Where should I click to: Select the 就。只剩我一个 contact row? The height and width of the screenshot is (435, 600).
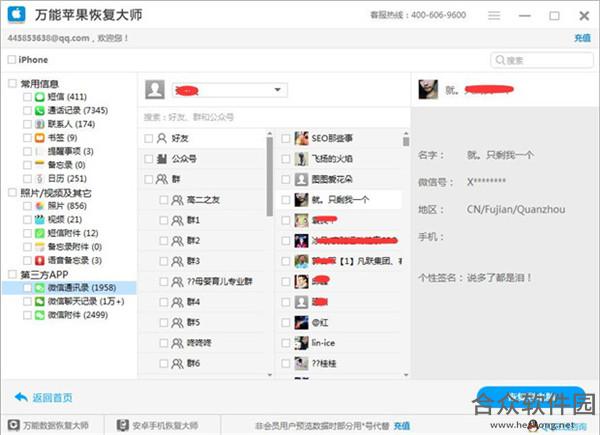click(339, 200)
